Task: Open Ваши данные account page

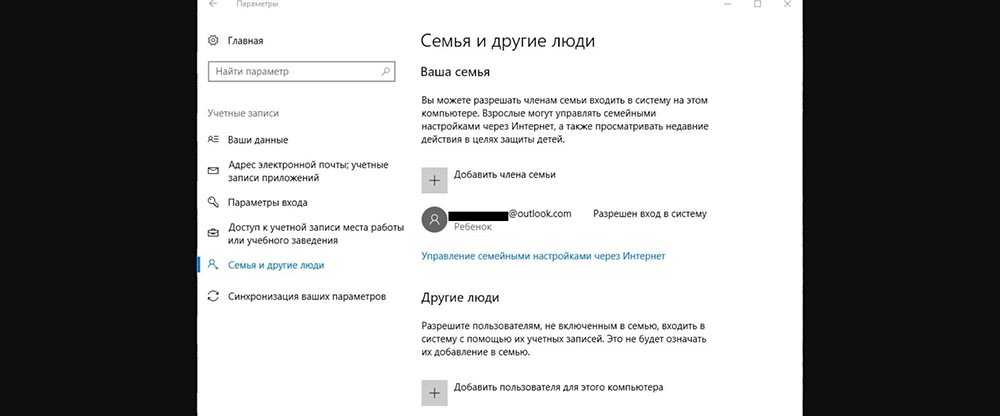Action: (x=258, y=140)
